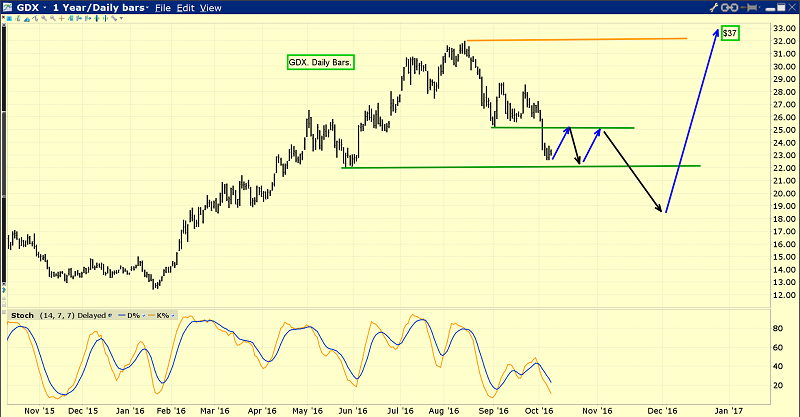Image resolution: width=800 pixels, height=417 pixels.
Task: Click the wrench configuration icon in title bar
Action: click(714, 7)
